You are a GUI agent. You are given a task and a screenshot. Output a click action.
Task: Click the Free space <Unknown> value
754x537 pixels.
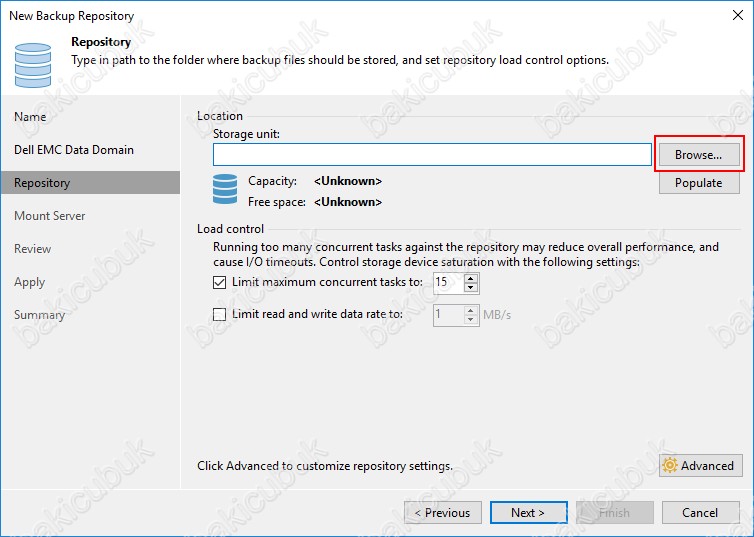click(348, 202)
